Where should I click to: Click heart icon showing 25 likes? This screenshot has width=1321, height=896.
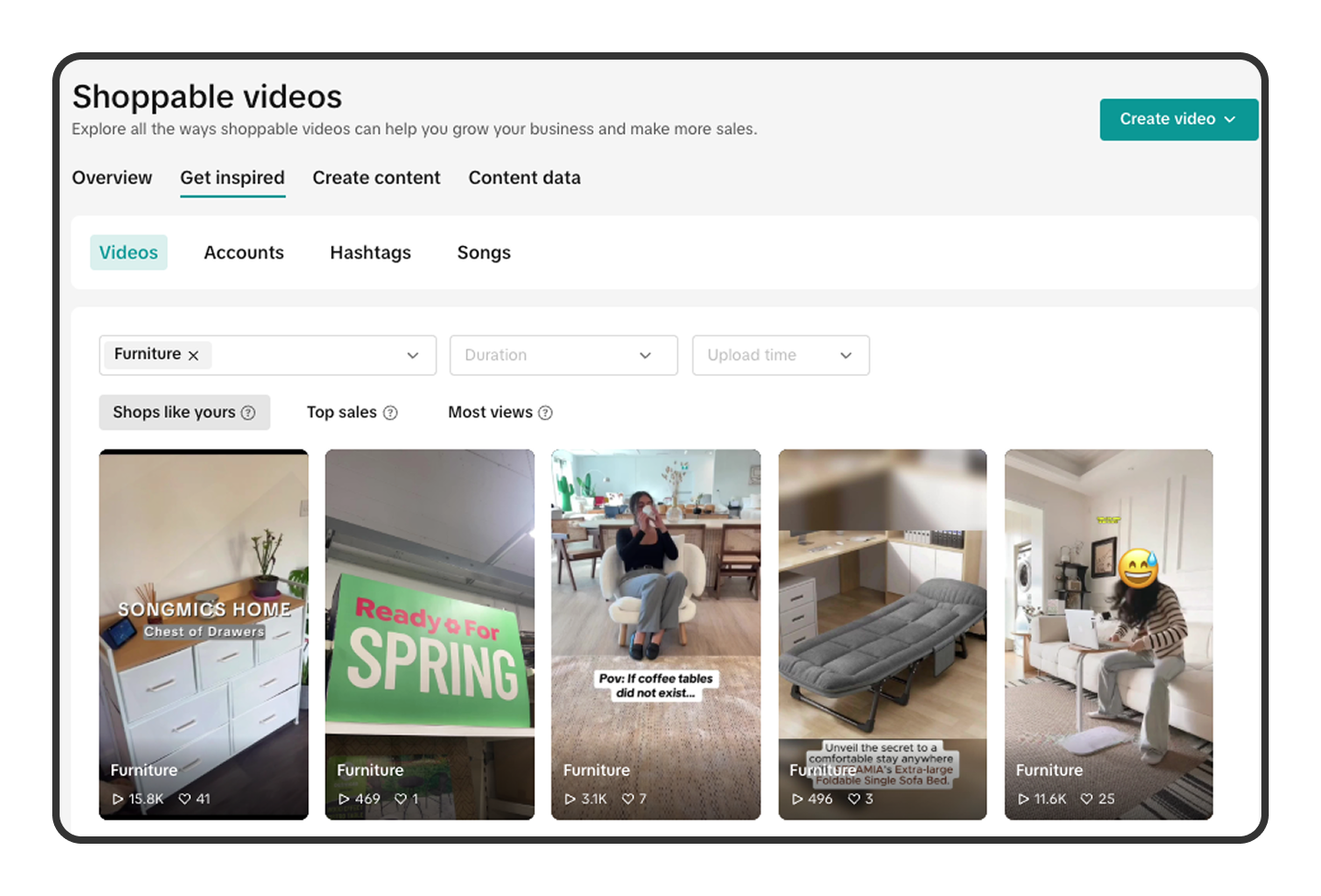point(1087,800)
